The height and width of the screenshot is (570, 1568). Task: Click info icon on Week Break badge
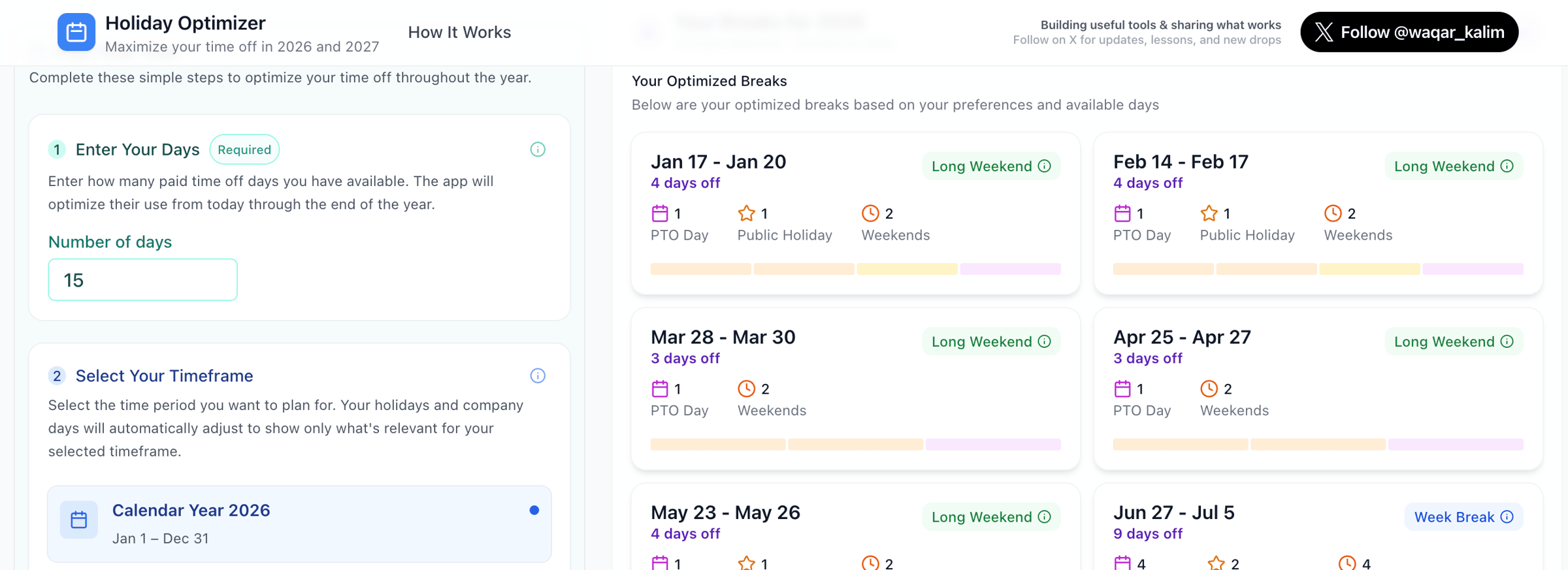click(1507, 516)
